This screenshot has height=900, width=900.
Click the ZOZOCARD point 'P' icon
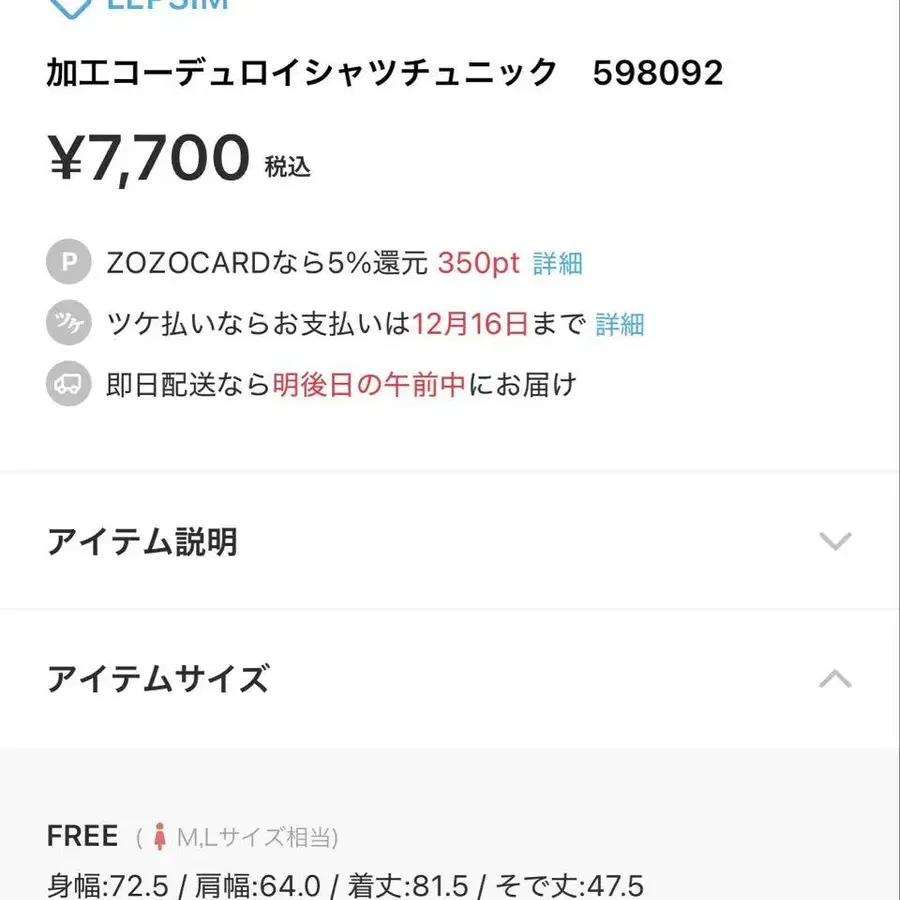click(69, 263)
